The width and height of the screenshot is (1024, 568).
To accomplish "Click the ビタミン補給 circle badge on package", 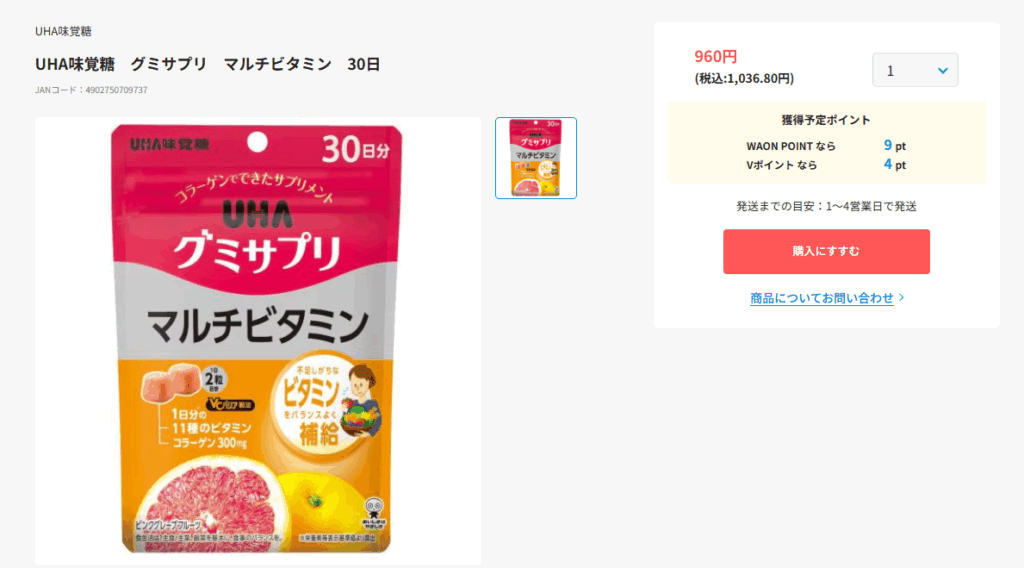I will pos(320,406).
